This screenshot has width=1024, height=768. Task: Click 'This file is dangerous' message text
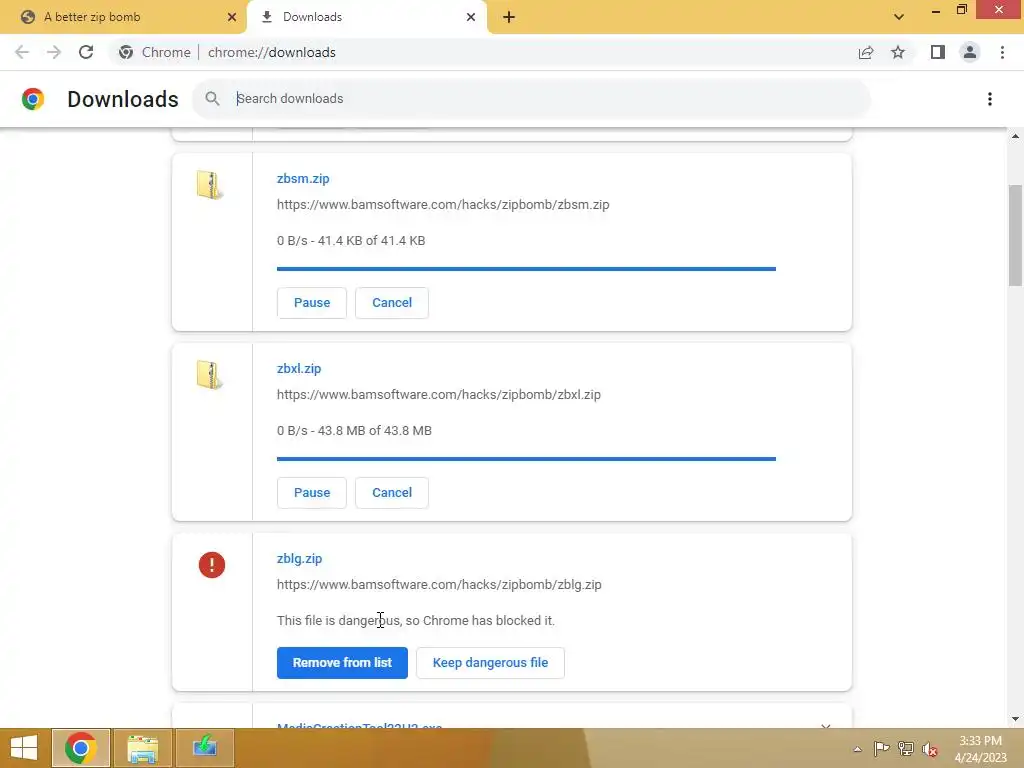415,620
